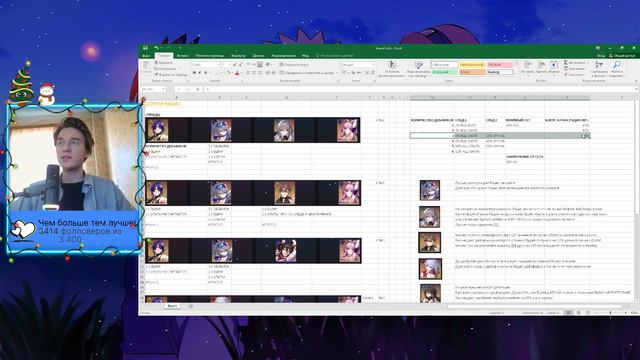Viewport: 640px width, 360px height.
Task: Click the Center alignment icon
Action: click(x=254, y=73)
